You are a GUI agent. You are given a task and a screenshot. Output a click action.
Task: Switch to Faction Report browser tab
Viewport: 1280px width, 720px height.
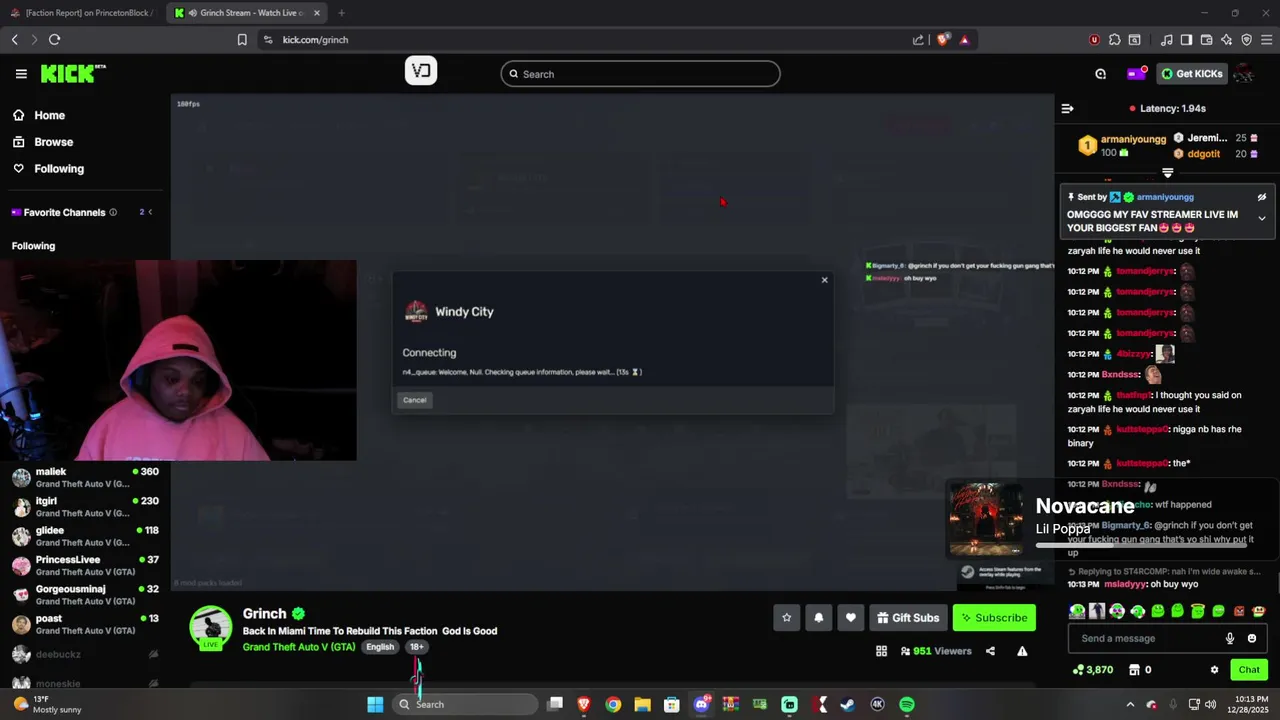pyautogui.click(x=82, y=13)
